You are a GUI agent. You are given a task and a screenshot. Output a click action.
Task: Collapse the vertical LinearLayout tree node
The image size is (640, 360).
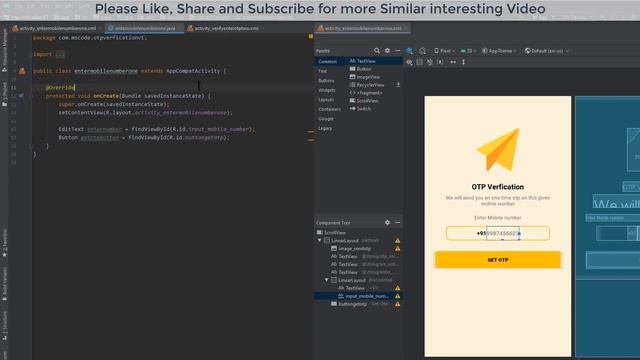320,240
